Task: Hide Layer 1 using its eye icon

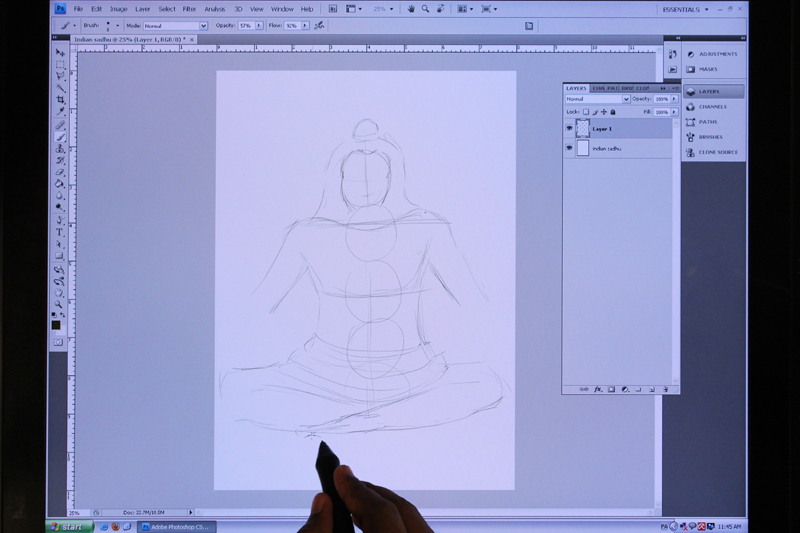Action: (569, 129)
